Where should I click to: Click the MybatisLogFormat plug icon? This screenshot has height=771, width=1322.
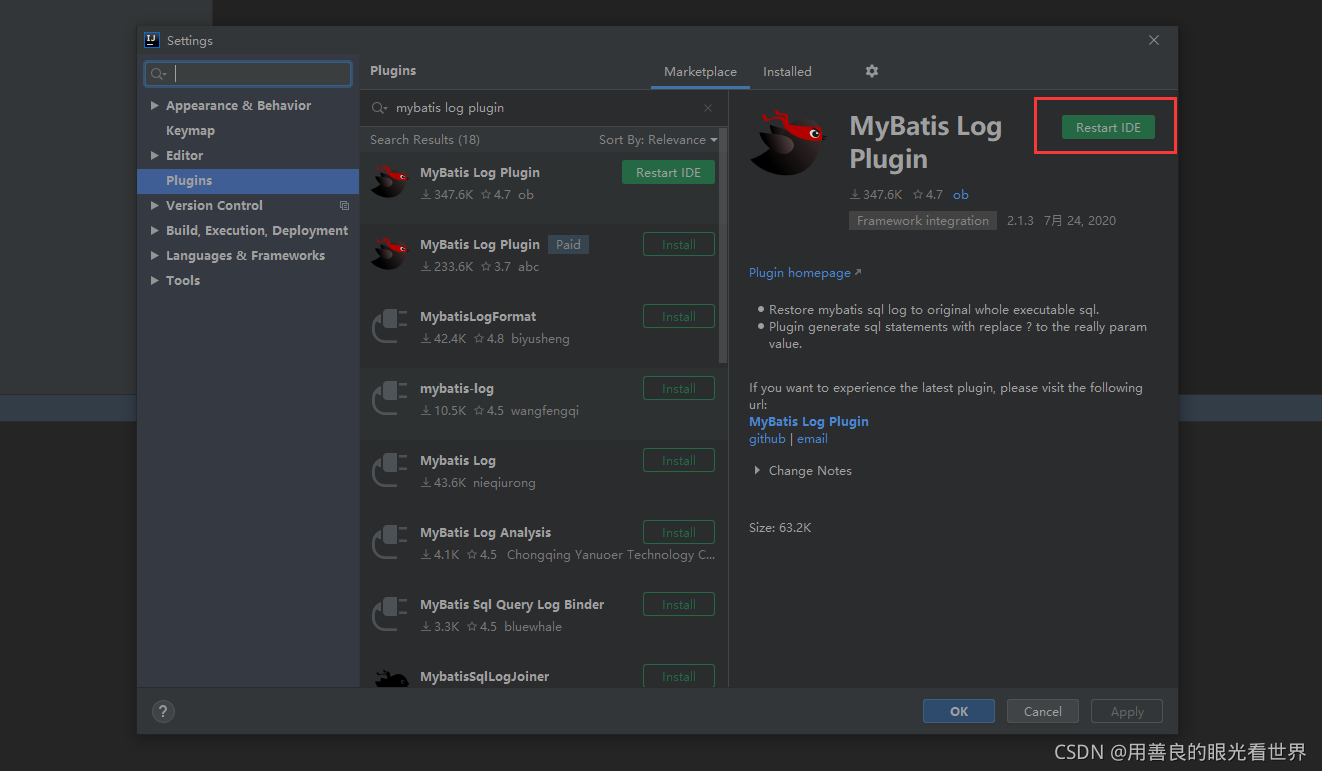[x=390, y=326]
